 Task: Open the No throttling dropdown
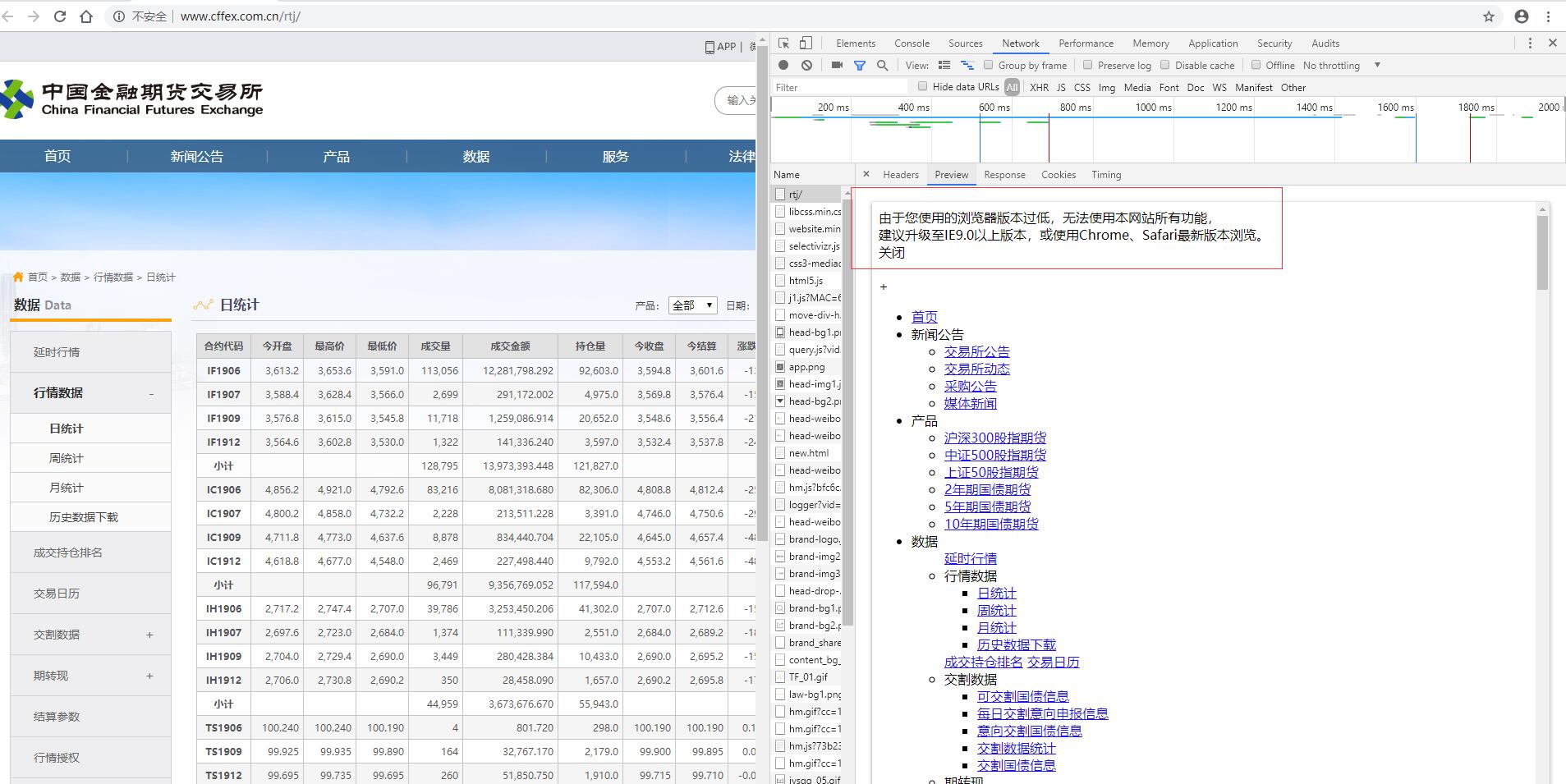tap(1342, 66)
